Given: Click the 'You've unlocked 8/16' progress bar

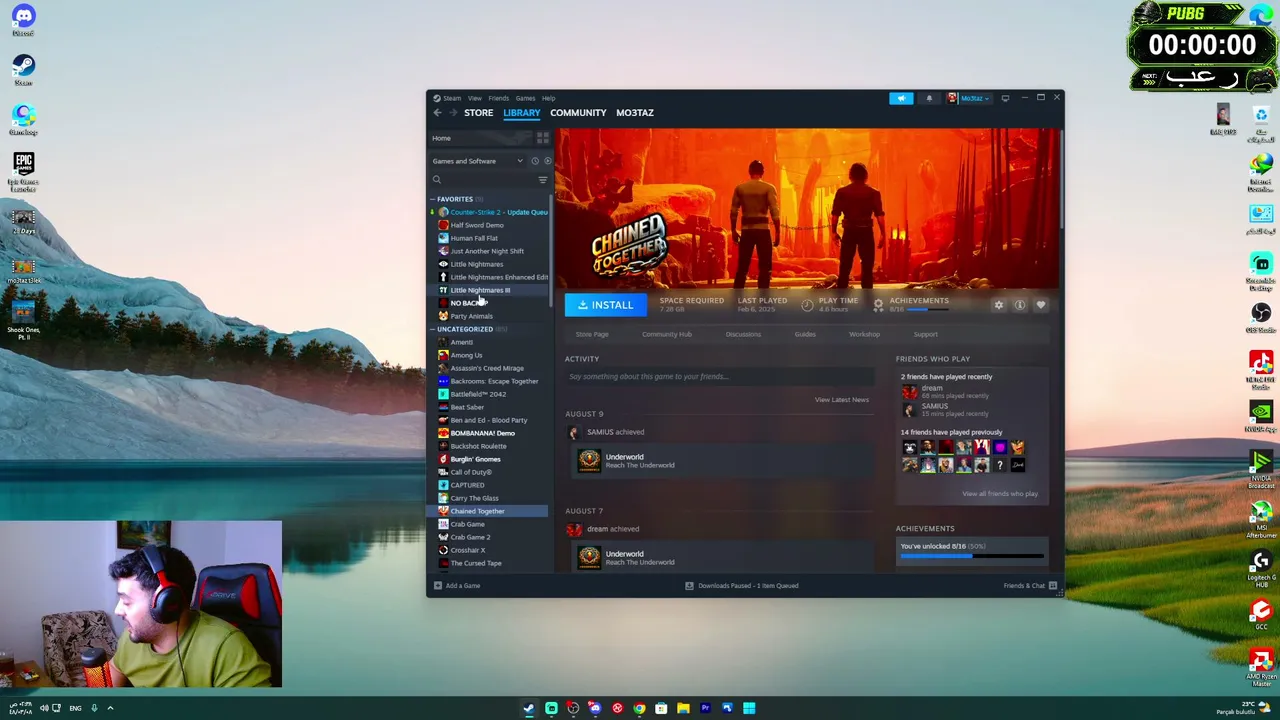Looking at the screenshot, I should pyautogui.click(x=972, y=556).
